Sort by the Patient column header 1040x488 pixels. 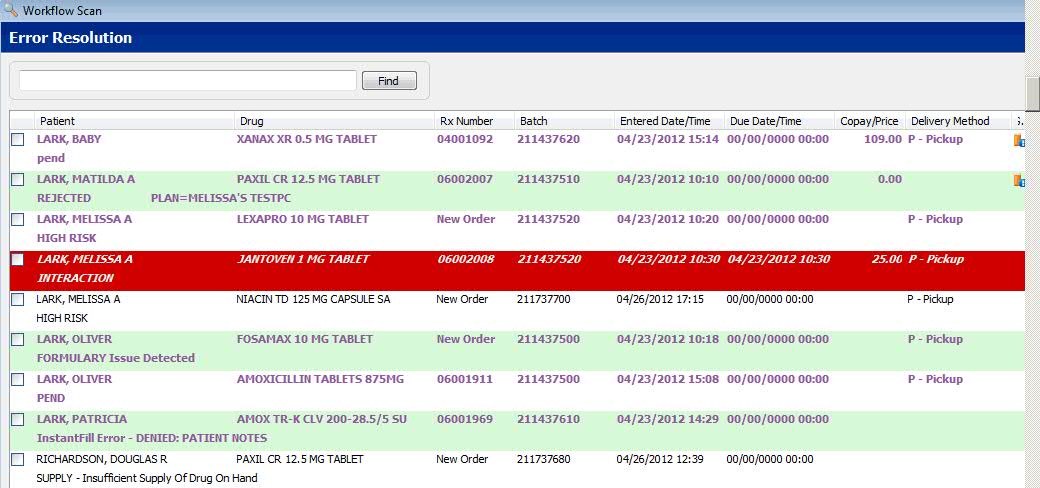(57, 121)
